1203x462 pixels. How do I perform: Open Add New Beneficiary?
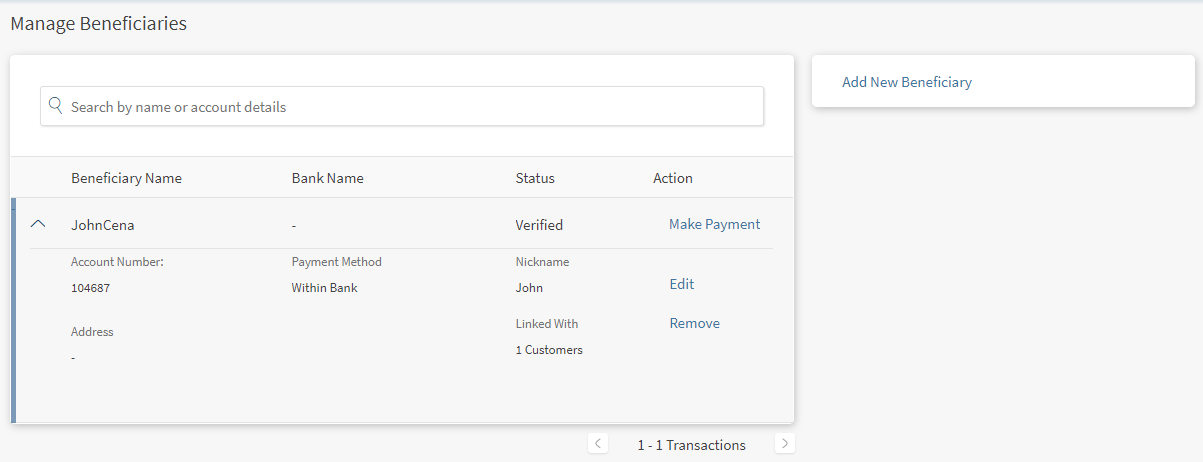click(906, 82)
